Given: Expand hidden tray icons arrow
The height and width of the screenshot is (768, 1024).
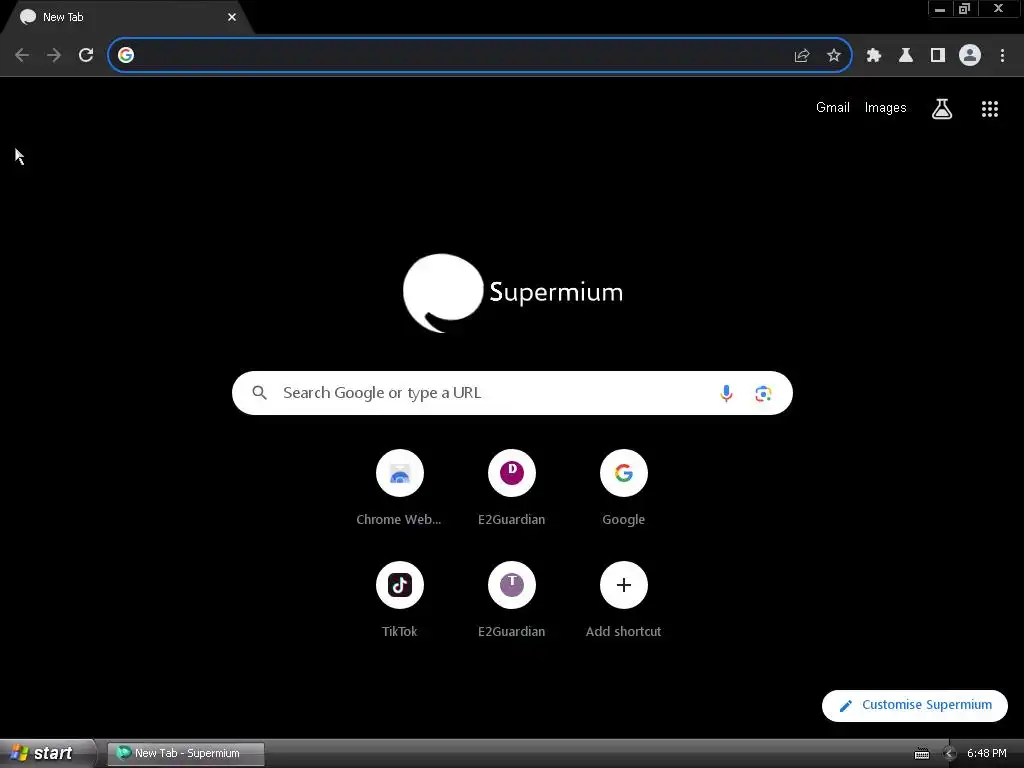Looking at the screenshot, I should coord(949,754).
